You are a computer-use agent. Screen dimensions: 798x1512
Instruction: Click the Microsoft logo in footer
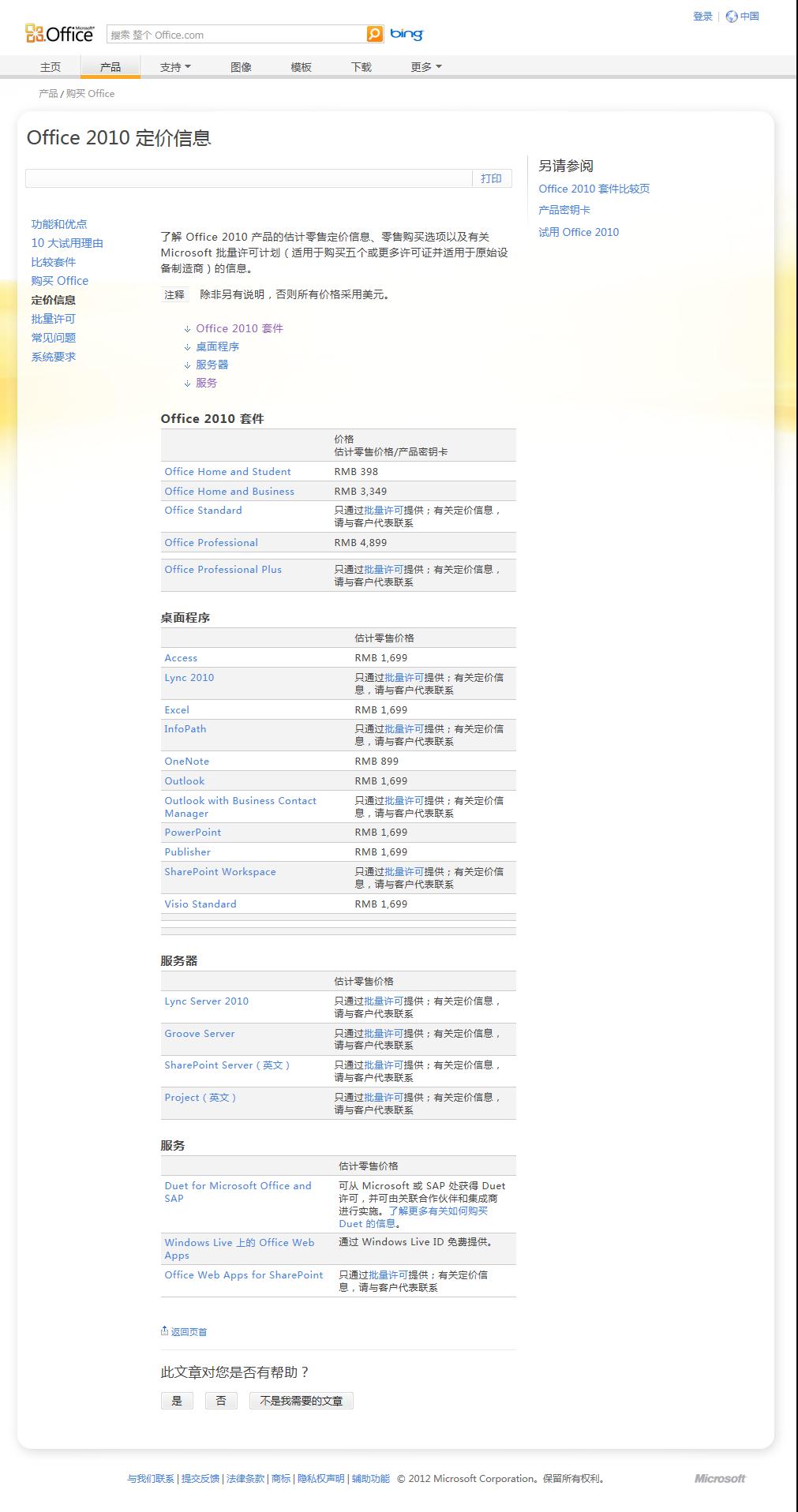719,1478
